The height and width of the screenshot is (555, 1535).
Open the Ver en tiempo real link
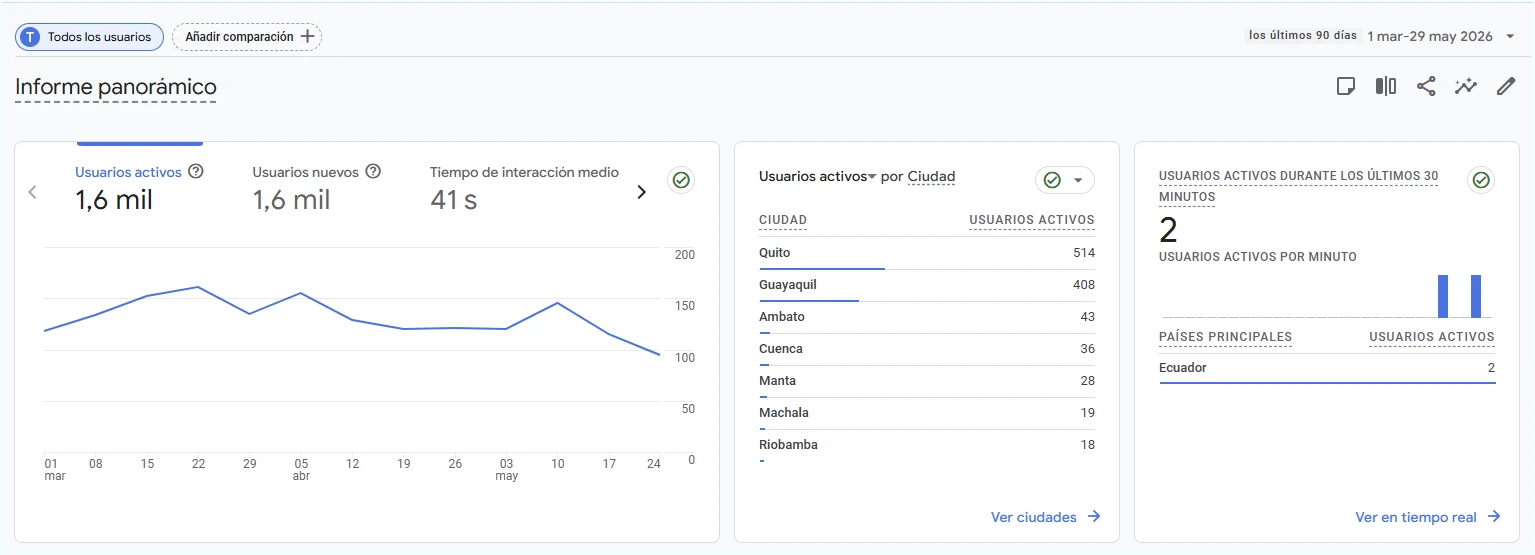click(x=1428, y=517)
